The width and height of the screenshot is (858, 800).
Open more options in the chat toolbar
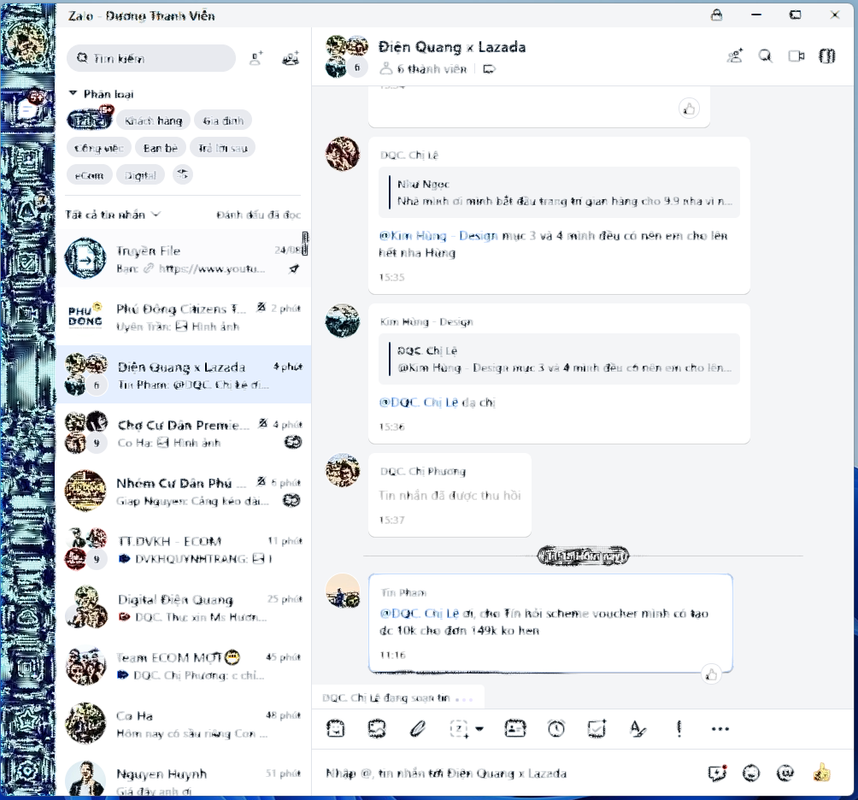pos(720,728)
